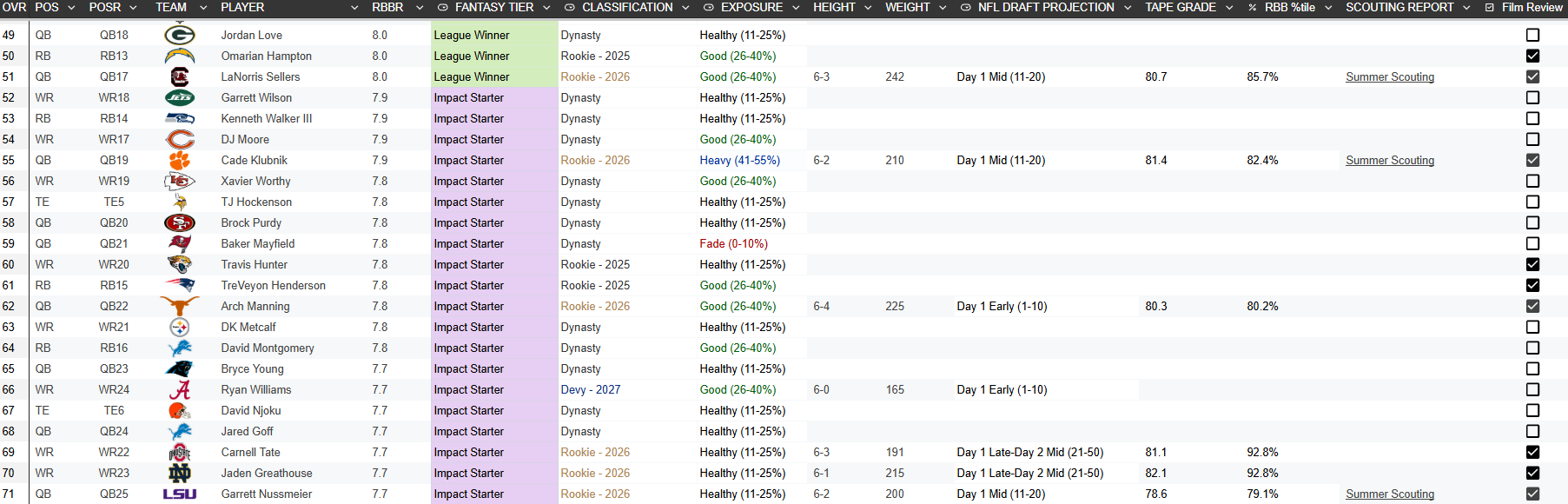
Task: Check Film Review box for Garrett Wilson
Action: [x=1532, y=97]
